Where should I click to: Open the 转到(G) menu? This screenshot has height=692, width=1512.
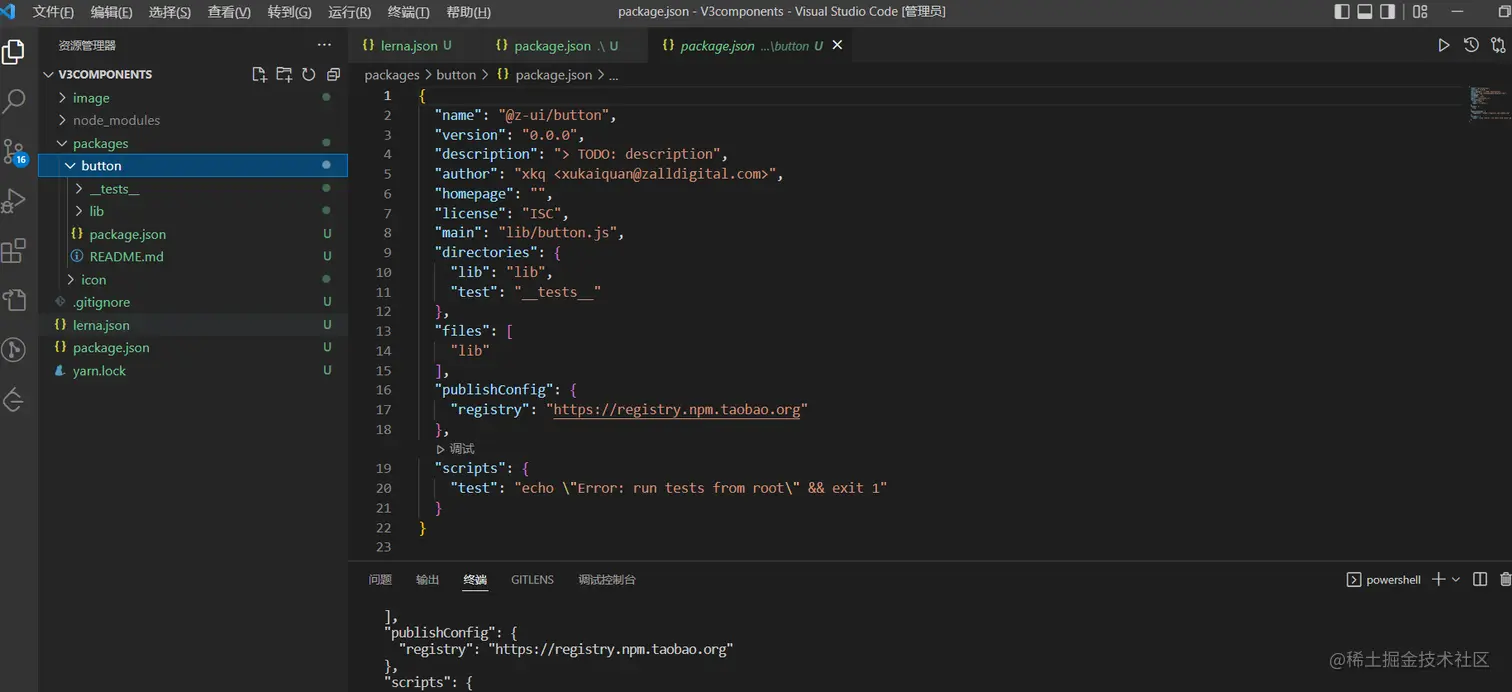tap(289, 12)
